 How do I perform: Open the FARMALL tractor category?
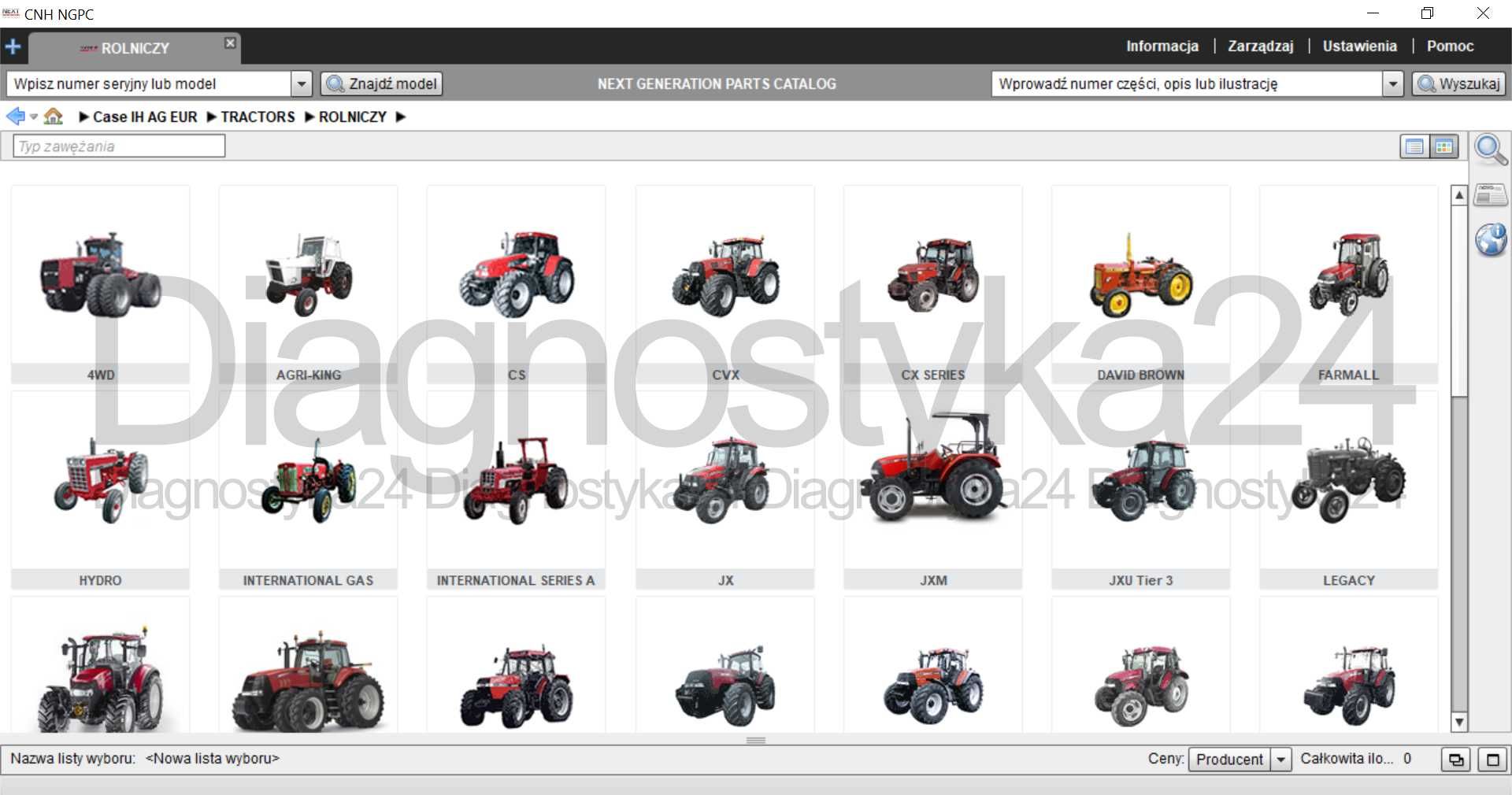tap(1349, 285)
